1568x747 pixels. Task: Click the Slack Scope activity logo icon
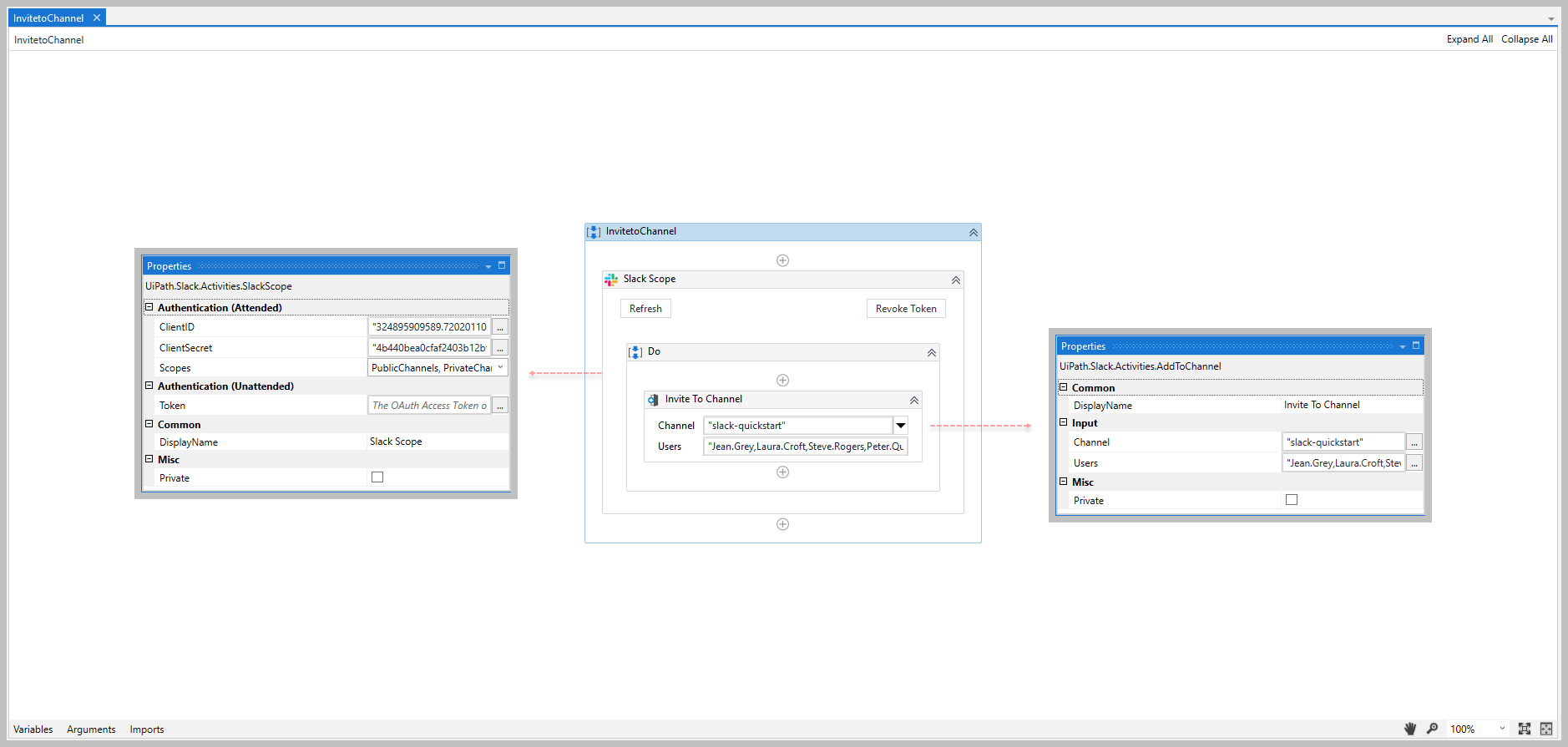[x=611, y=280]
